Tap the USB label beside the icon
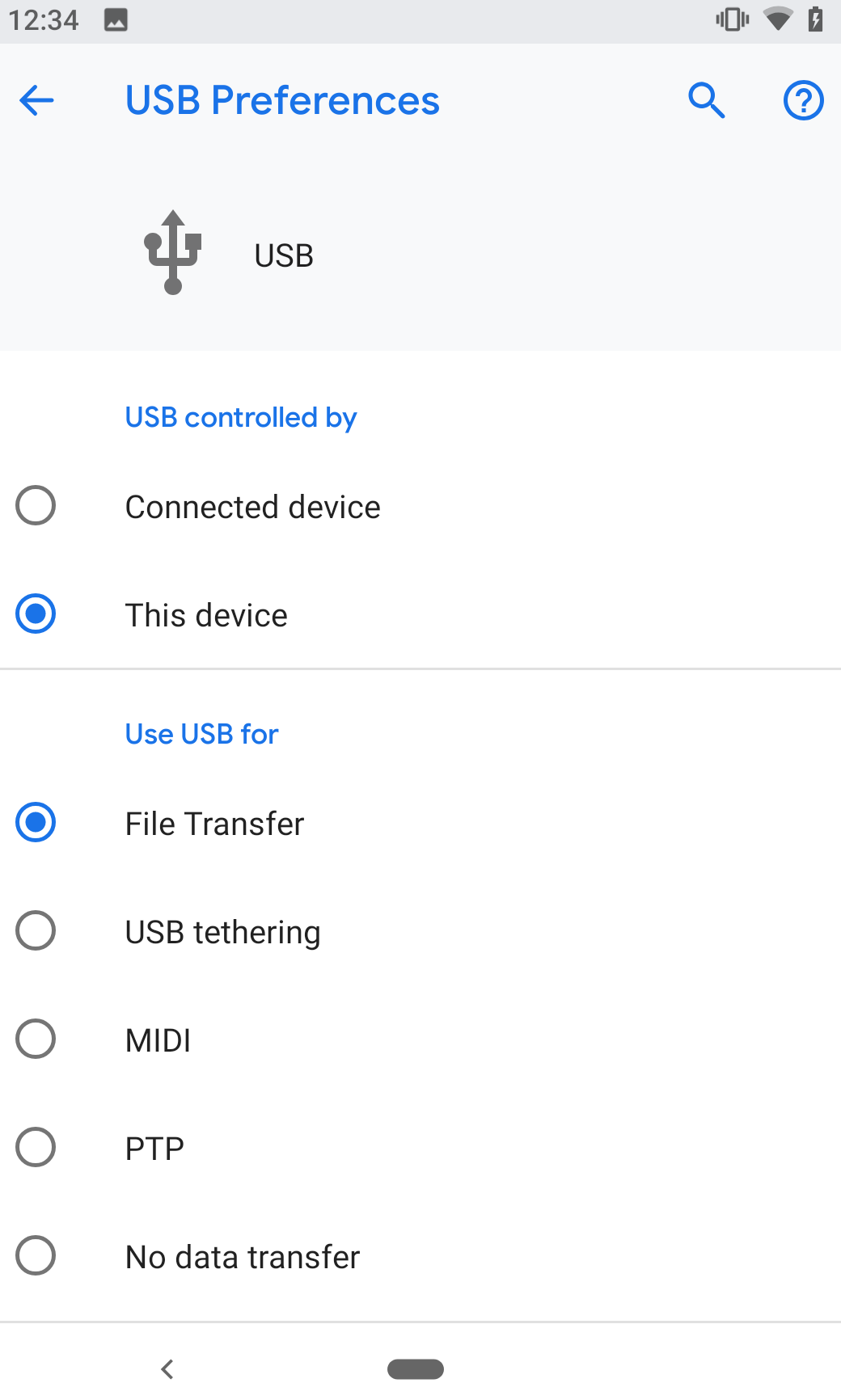841x1400 pixels. point(284,255)
